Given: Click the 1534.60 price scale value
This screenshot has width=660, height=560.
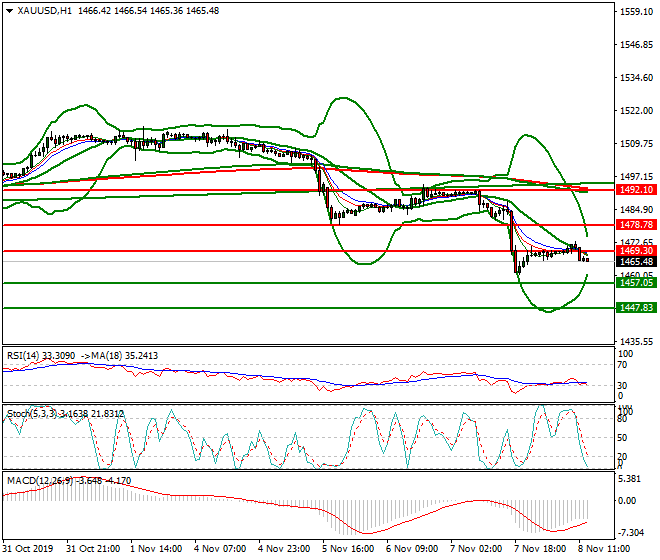Looking at the screenshot, I should click(x=636, y=78).
